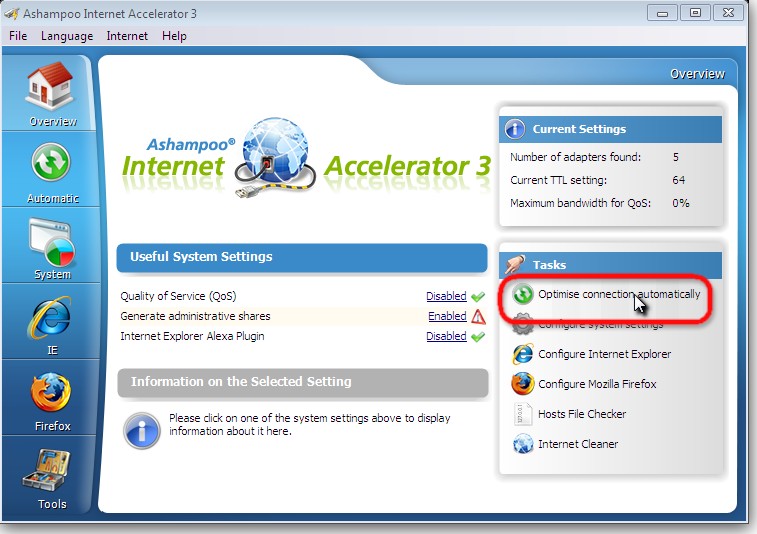Minimize the Ashampoo window
Screen dimensions: 757x534
(x=662, y=13)
